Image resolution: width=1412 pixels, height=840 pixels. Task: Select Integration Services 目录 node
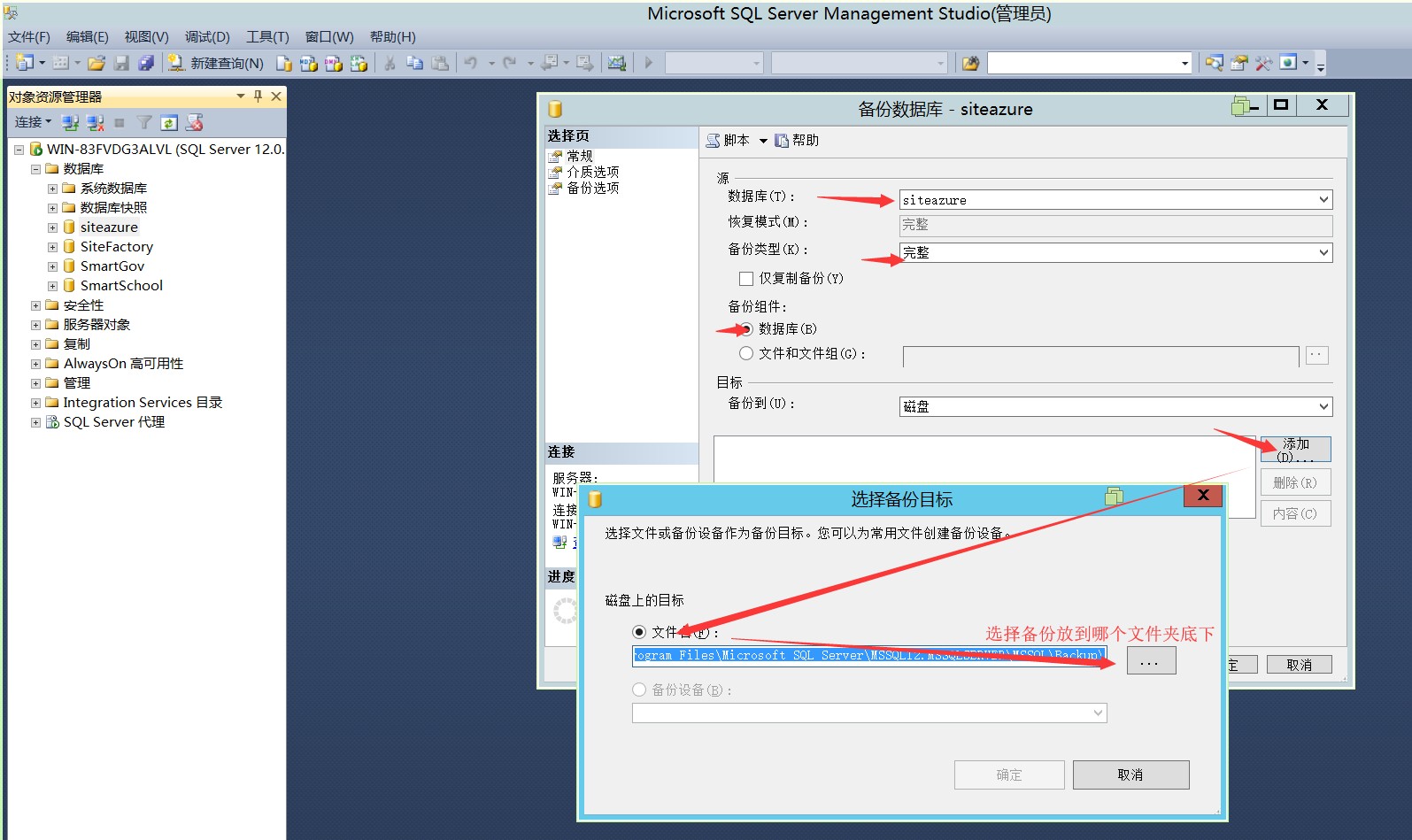[x=143, y=403]
